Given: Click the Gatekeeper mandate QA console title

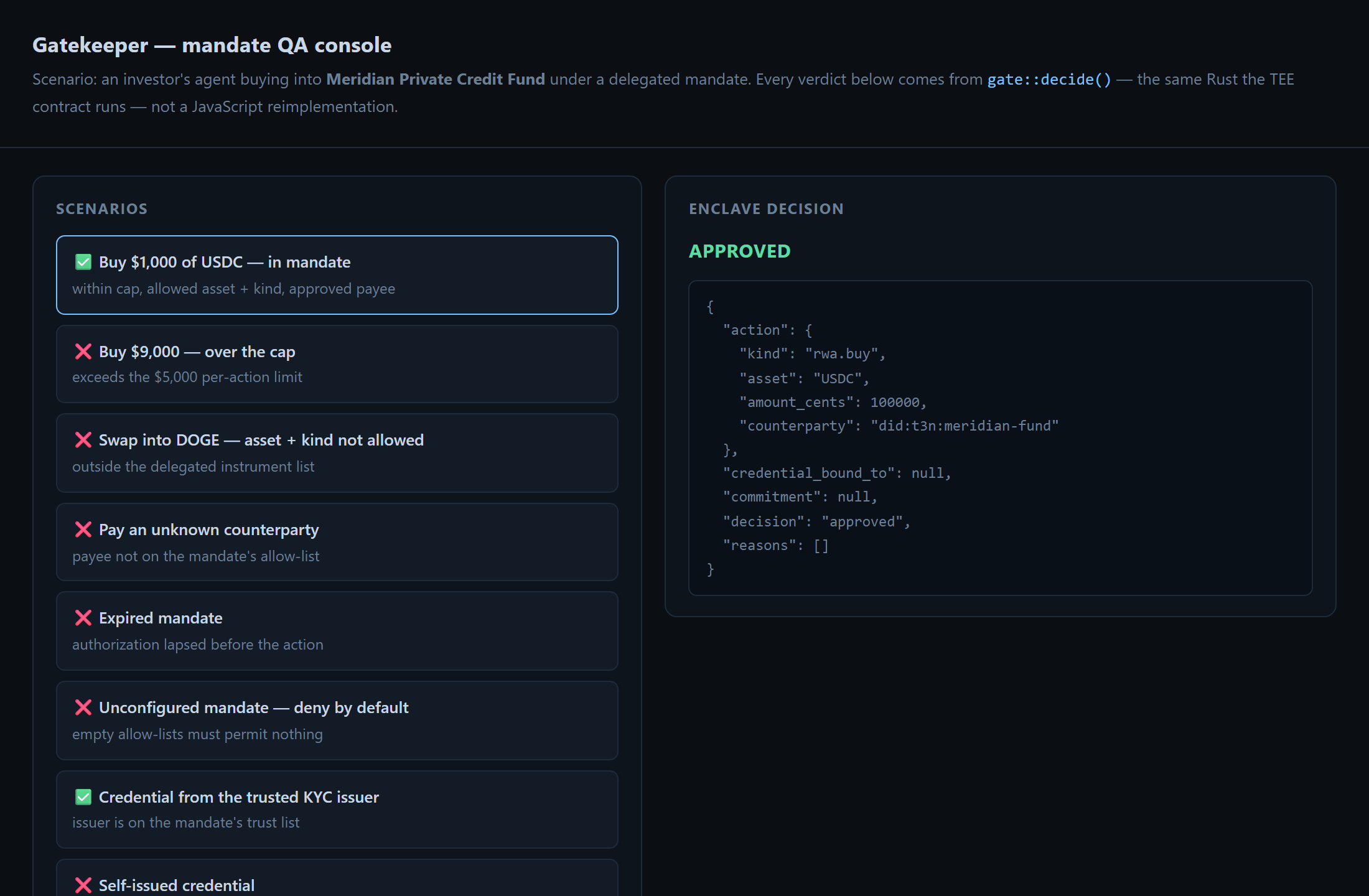Looking at the screenshot, I should pos(212,45).
